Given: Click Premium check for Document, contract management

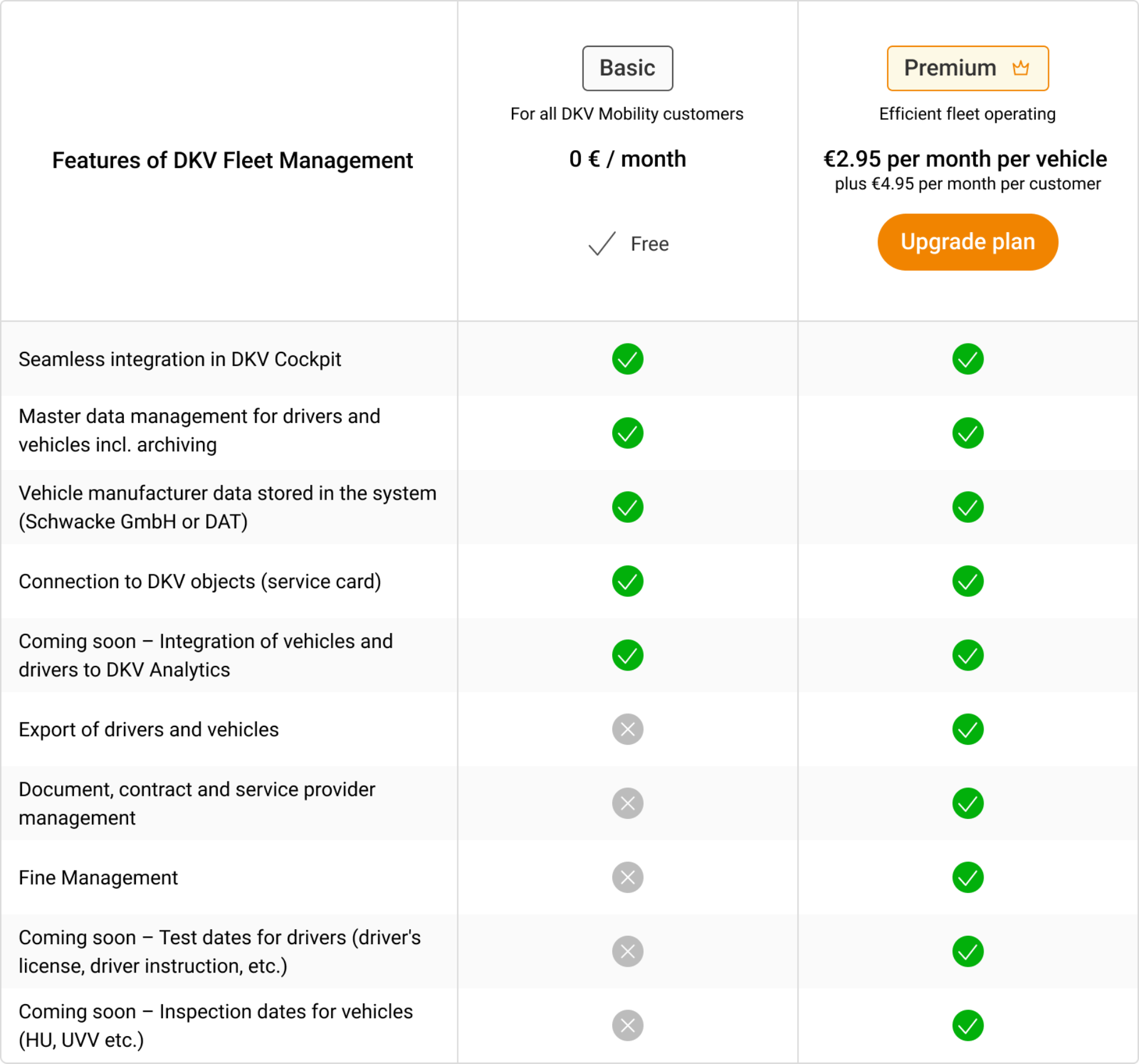Looking at the screenshot, I should point(968,803).
